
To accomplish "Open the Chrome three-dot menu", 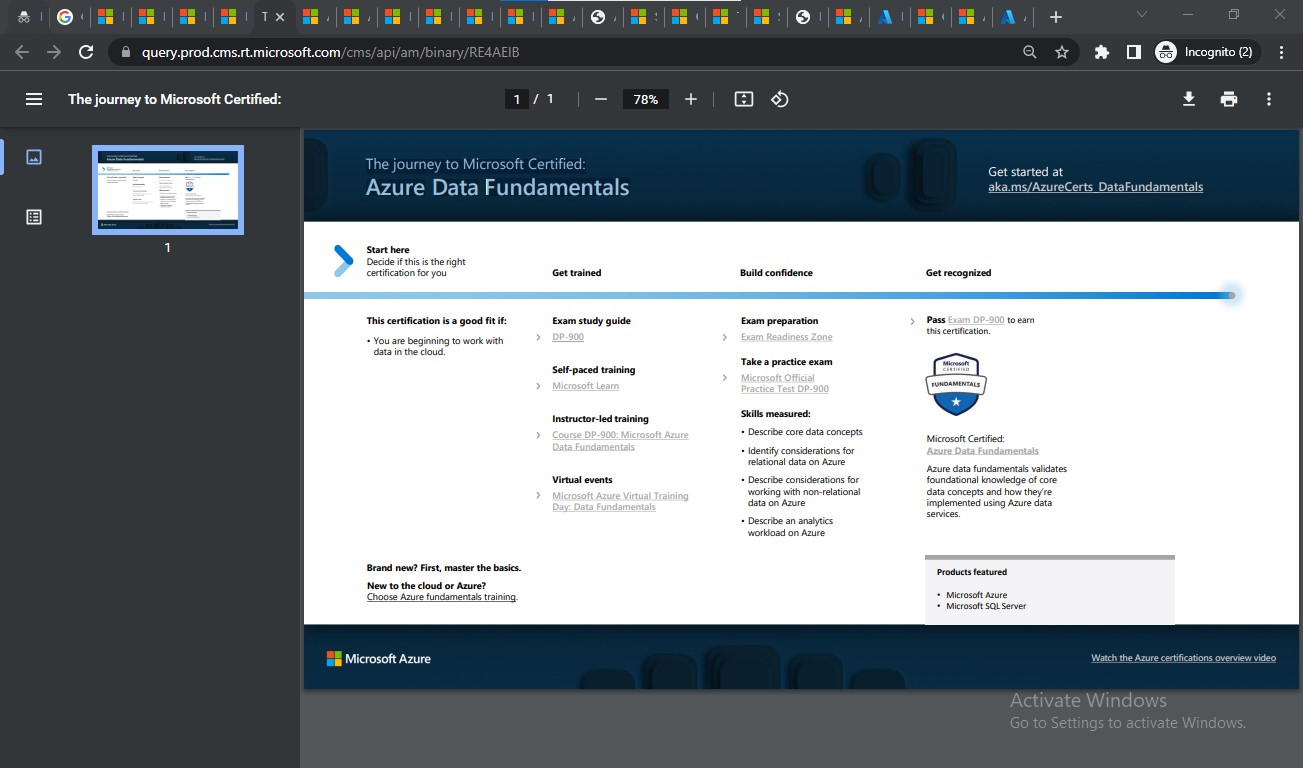I will click(1281, 52).
